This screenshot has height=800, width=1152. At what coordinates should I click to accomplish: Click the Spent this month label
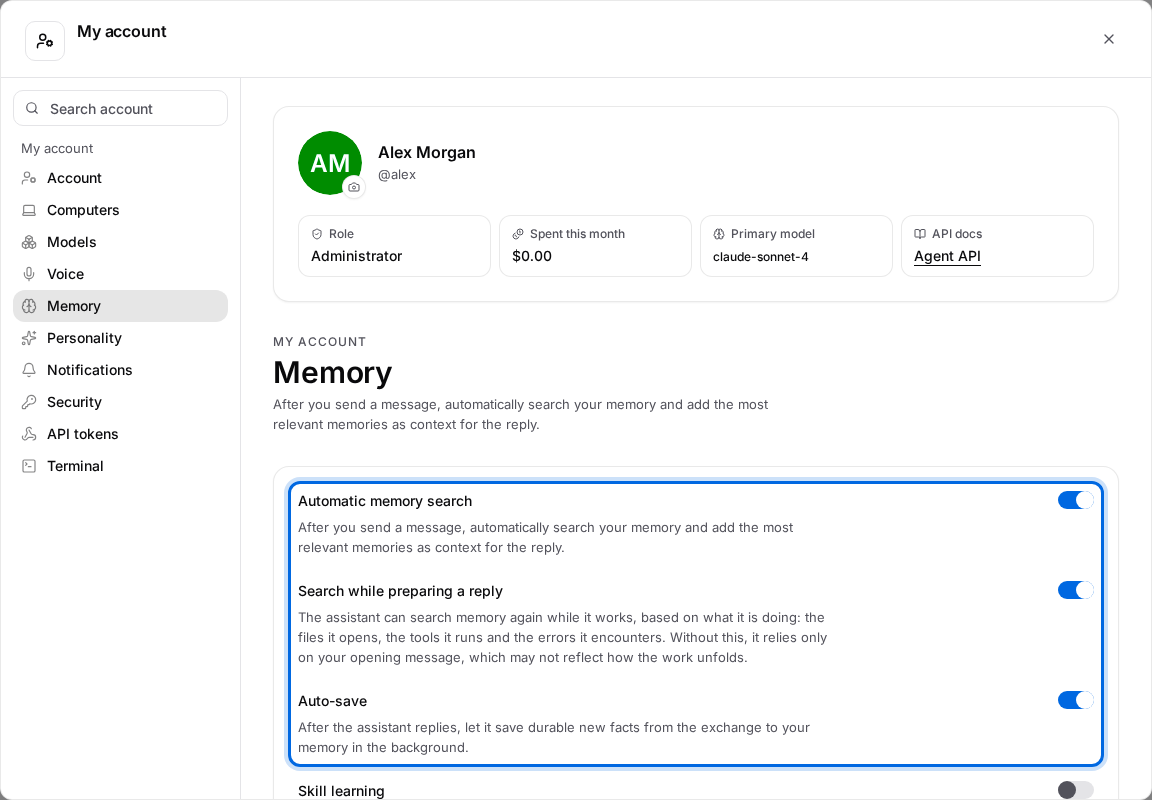tap(577, 234)
